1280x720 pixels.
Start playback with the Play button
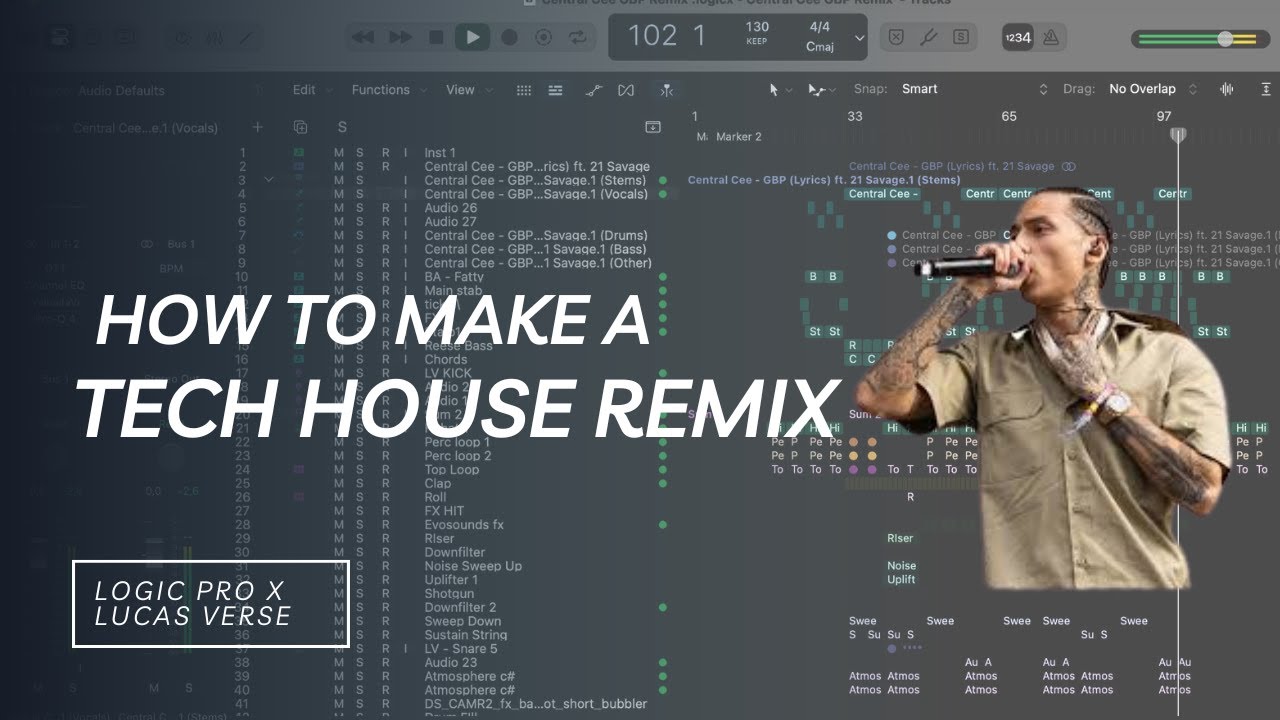tap(472, 38)
